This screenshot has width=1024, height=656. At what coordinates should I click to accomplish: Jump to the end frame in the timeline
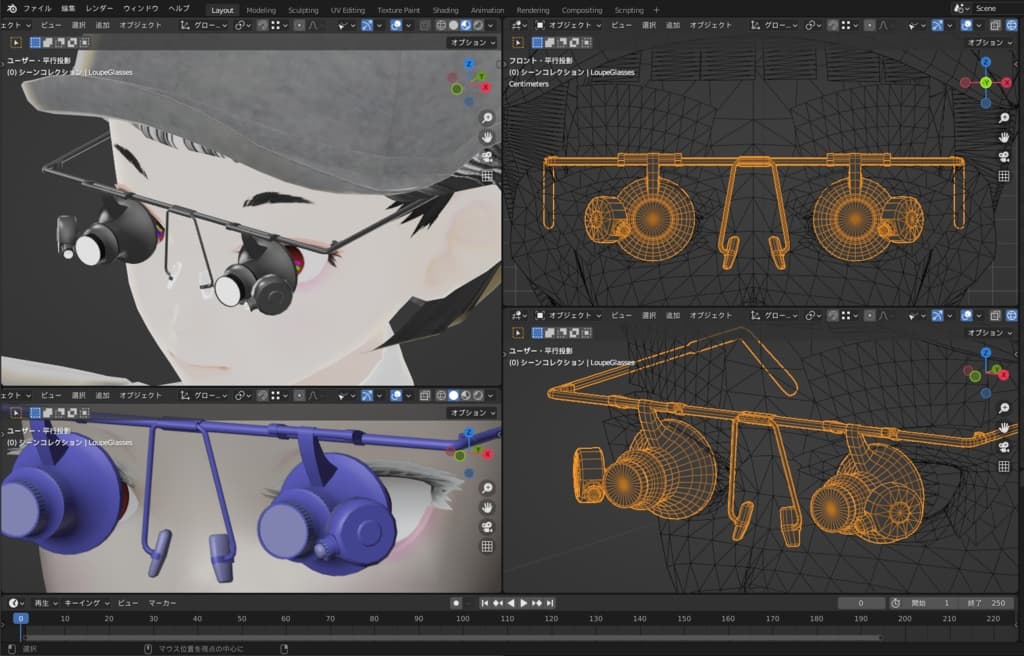[550, 603]
